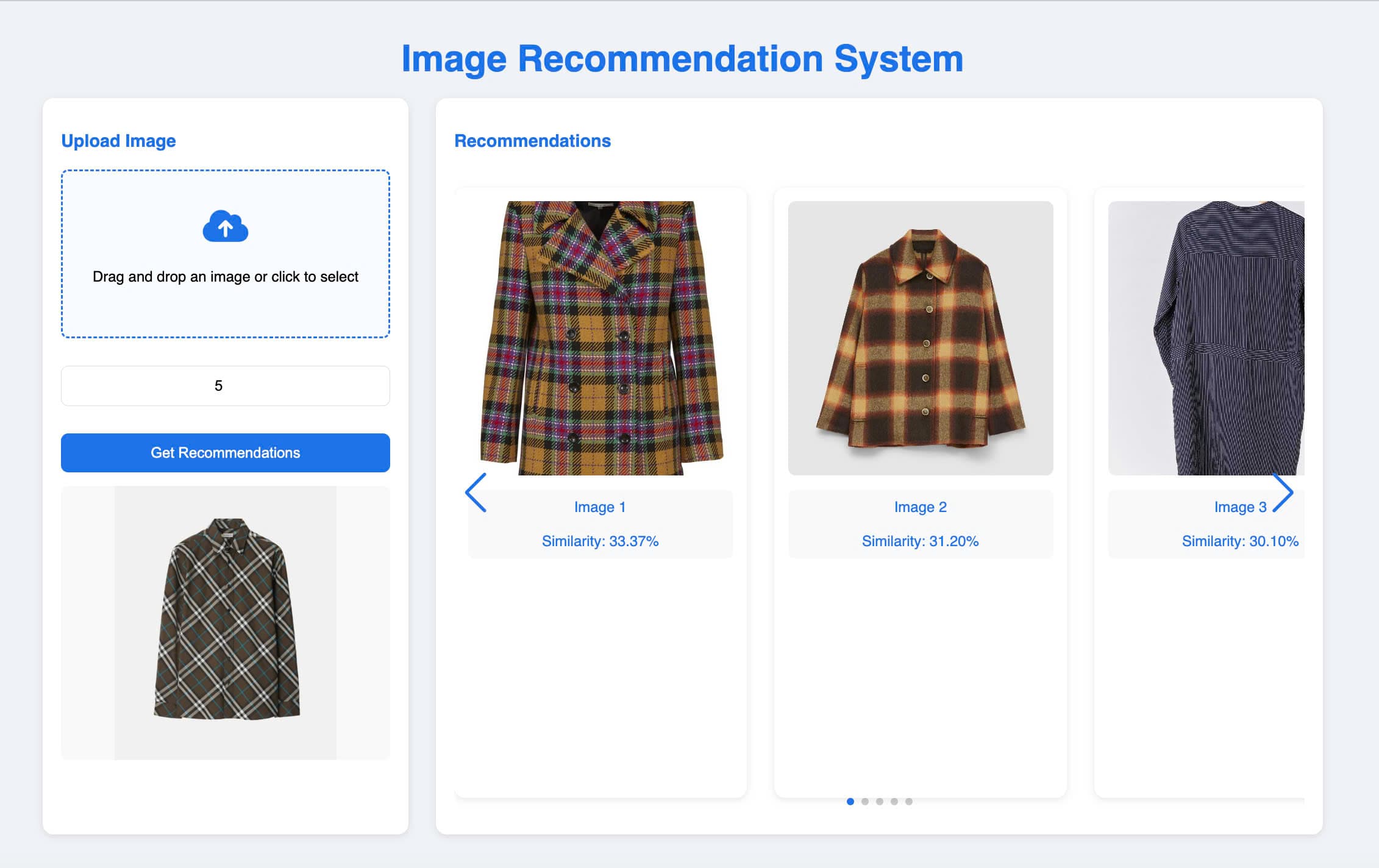Click the Recommendations heading
The image size is (1379, 868).
pos(532,140)
